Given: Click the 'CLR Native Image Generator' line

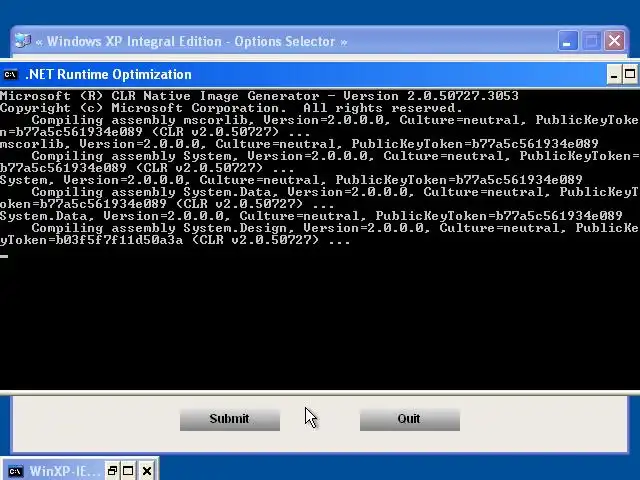Looking at the screenshot, I should coord(259,96).
